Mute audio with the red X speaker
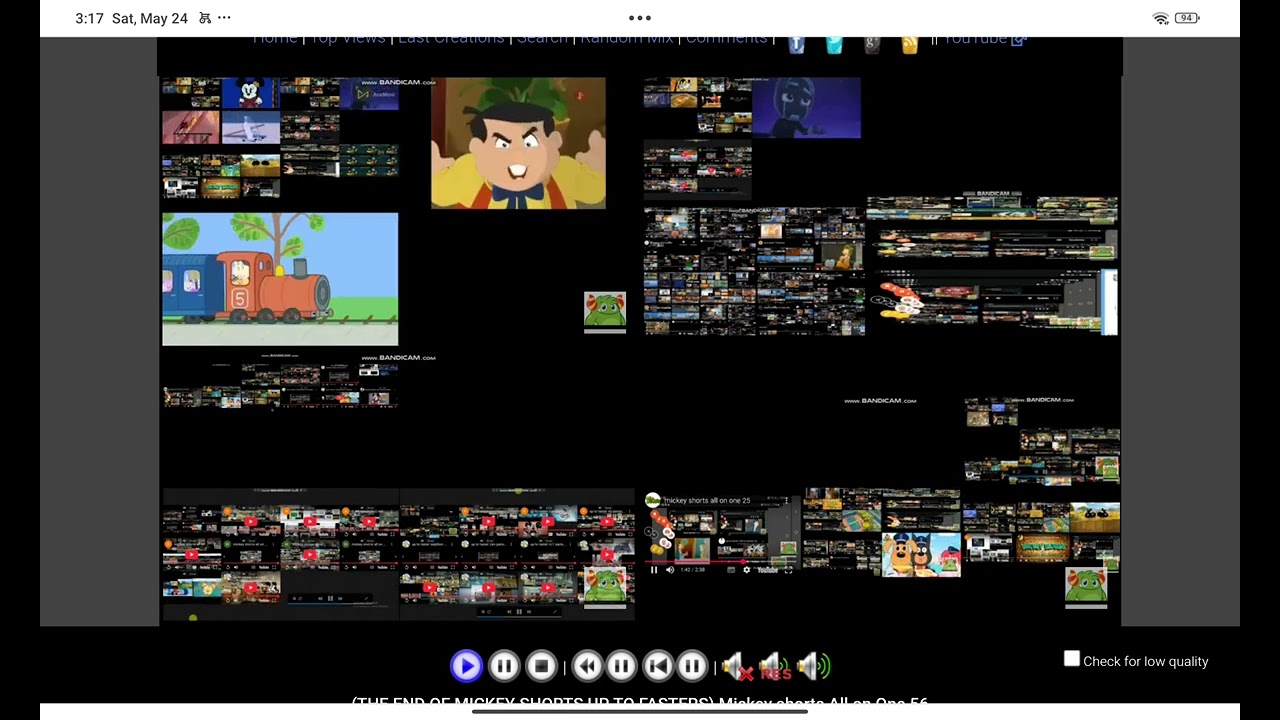This screenshot has width=1280, height=720. point(737,666)
